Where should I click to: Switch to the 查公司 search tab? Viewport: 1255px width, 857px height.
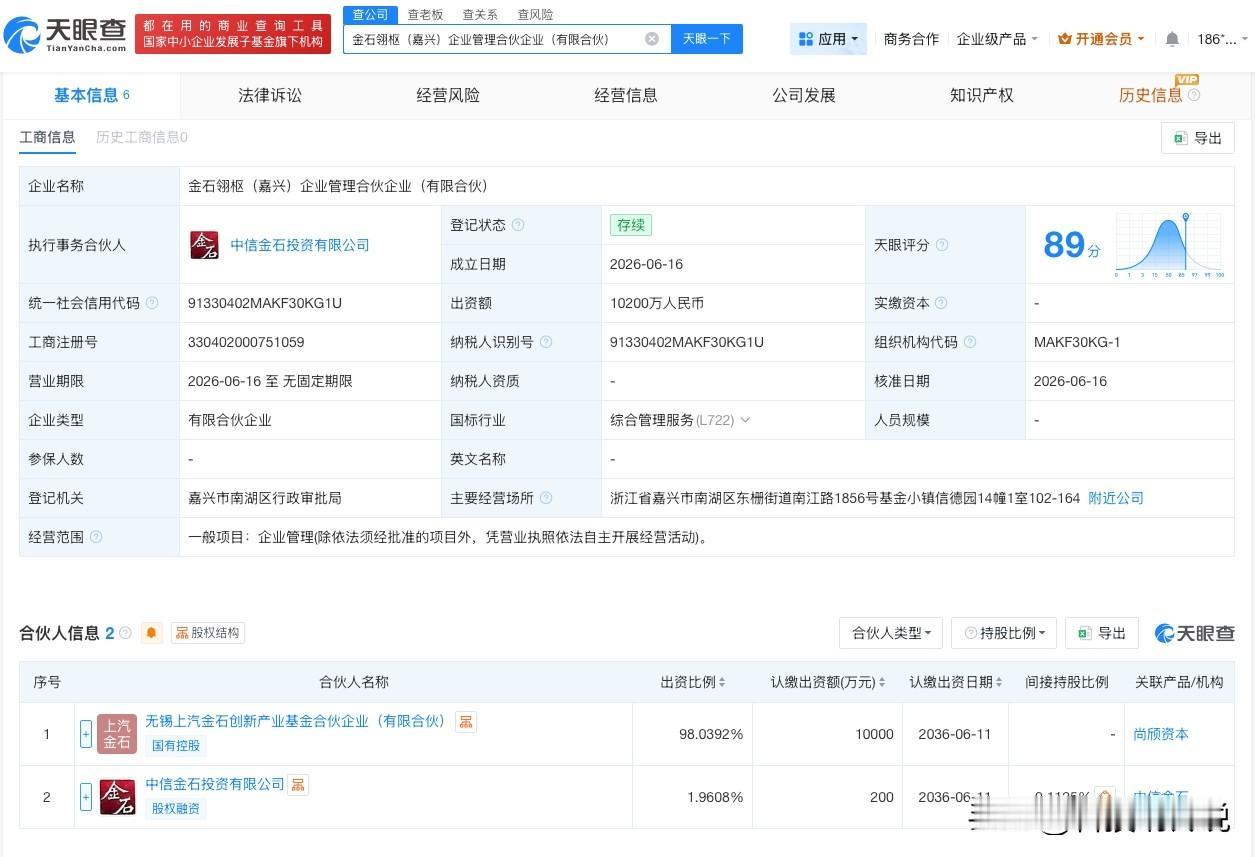point(370,14)
